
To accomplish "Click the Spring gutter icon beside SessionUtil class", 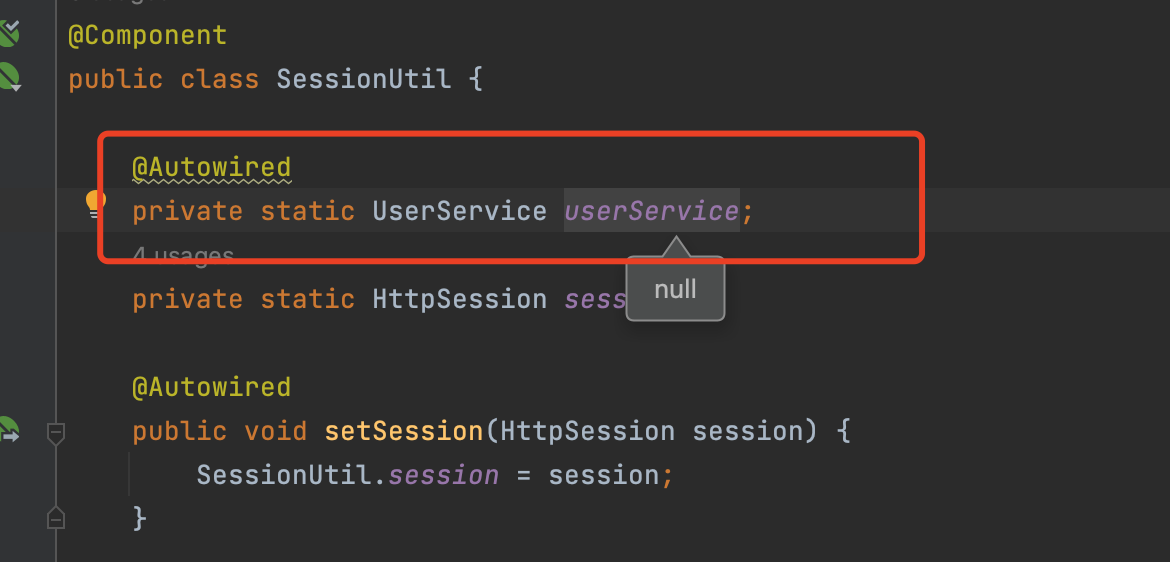I will 8,77.
